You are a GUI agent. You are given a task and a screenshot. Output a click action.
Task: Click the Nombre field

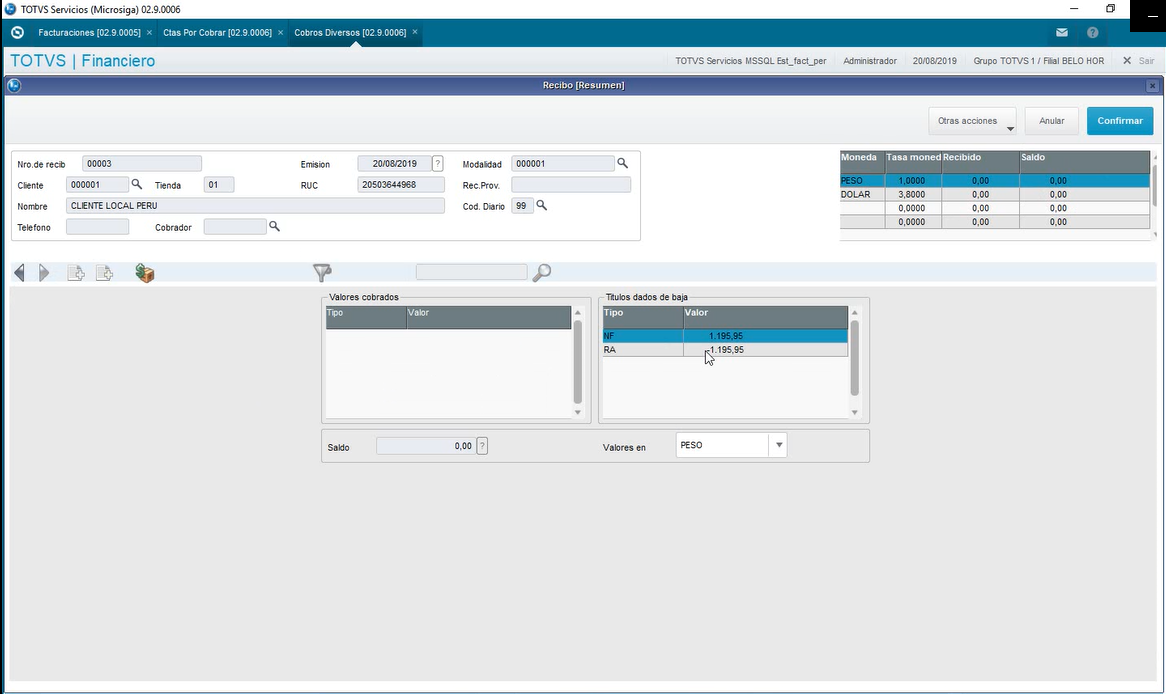tap(255, 205)
